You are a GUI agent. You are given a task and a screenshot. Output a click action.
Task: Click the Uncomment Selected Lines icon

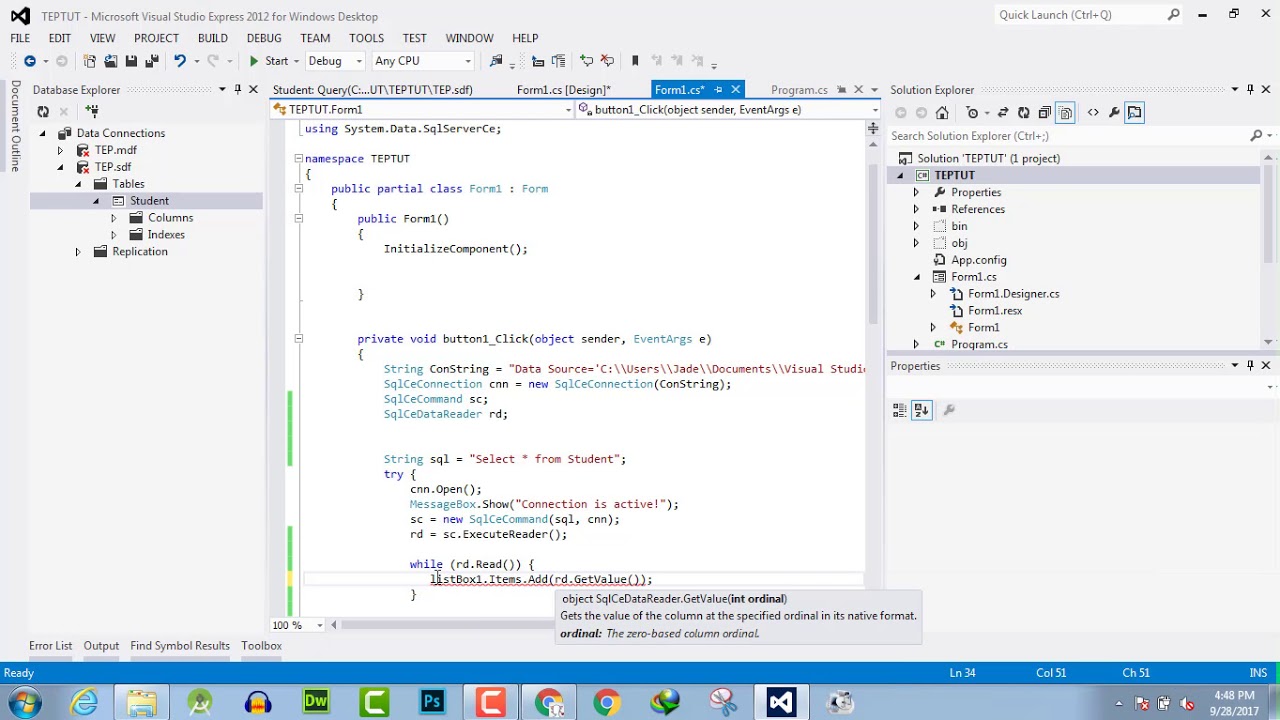click(x=607, y=61)
